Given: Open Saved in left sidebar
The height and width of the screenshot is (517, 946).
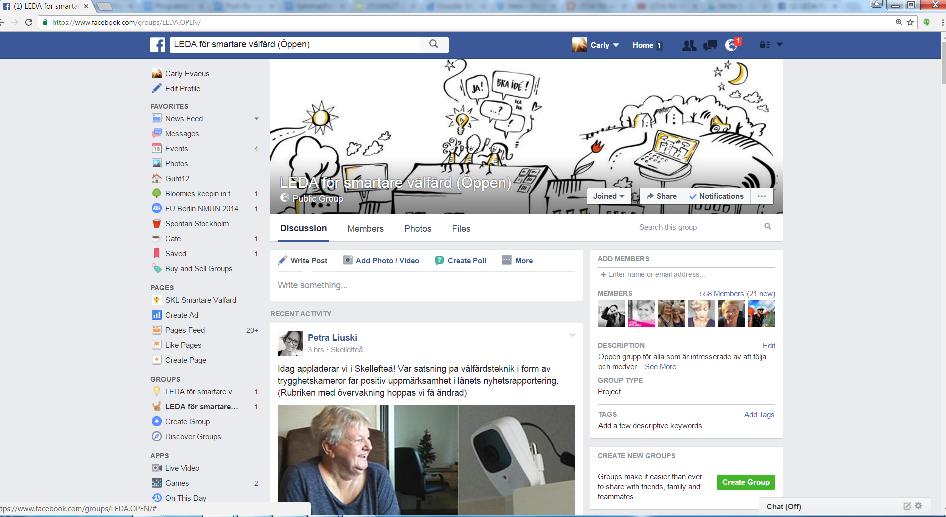Looking at the screenshot, I should pos(176,253).
